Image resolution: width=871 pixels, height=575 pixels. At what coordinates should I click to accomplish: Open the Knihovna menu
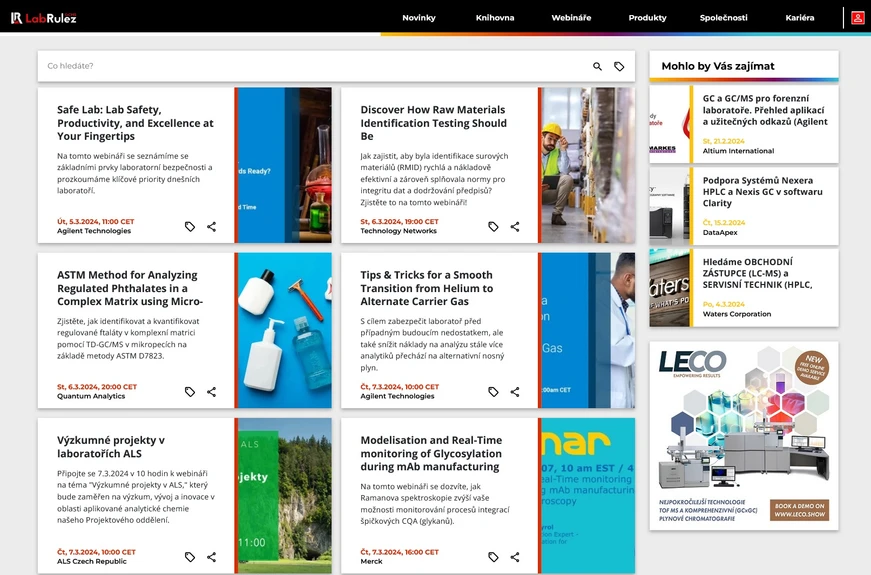click(x=495, y=18)
